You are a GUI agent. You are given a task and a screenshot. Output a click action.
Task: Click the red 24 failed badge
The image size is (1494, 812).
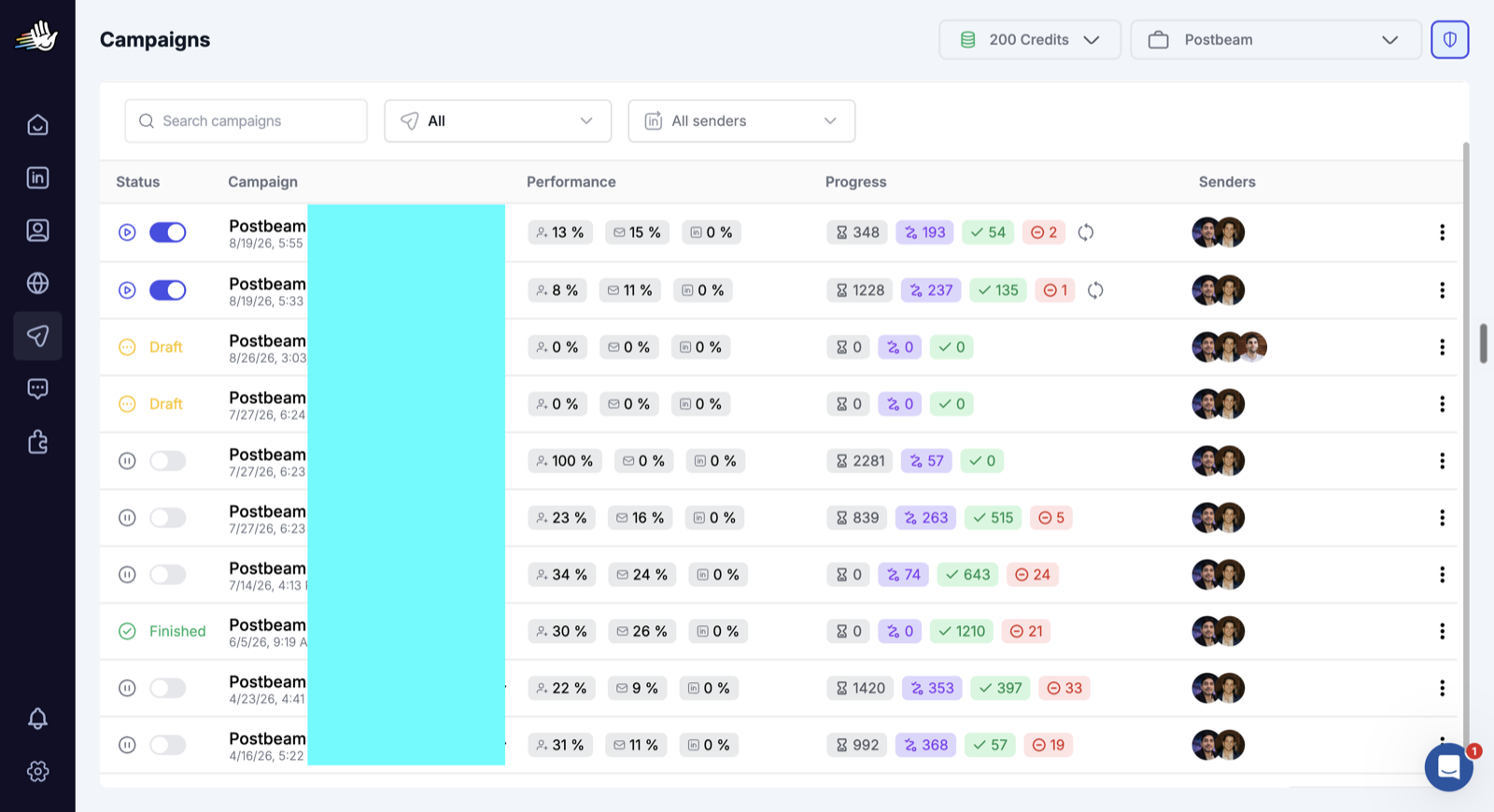[x=1032, y=575]
